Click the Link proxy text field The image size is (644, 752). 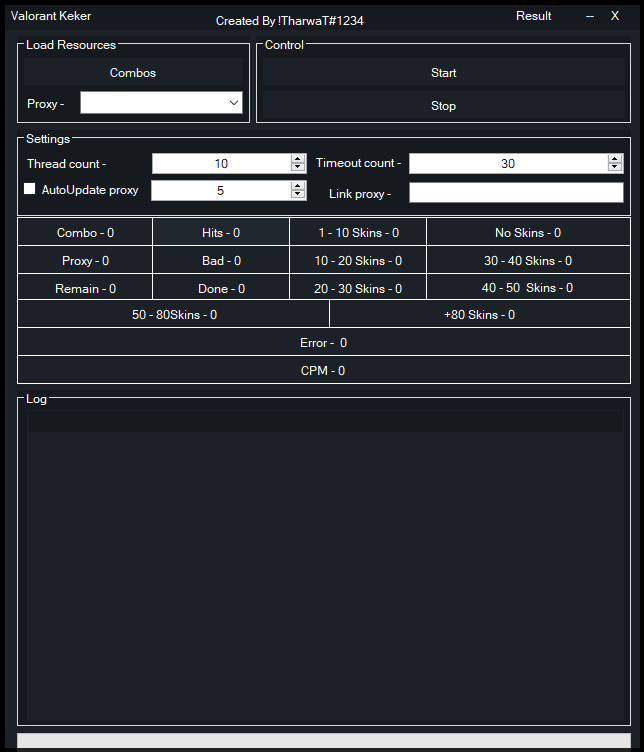[516, 192]
